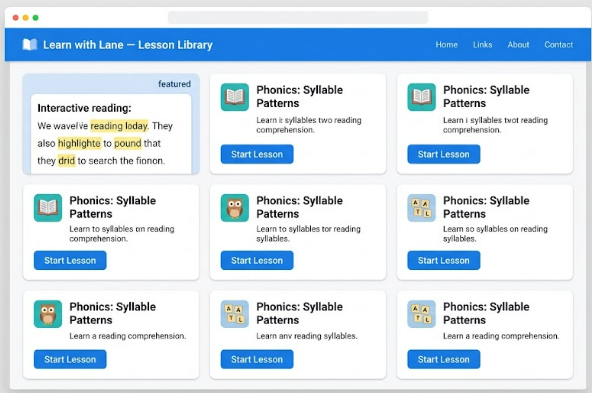This screenshot has width=592, height=393.
Task: Click the description 'Learn to syllables tor reading syllables.'
Action: [308, 234]
